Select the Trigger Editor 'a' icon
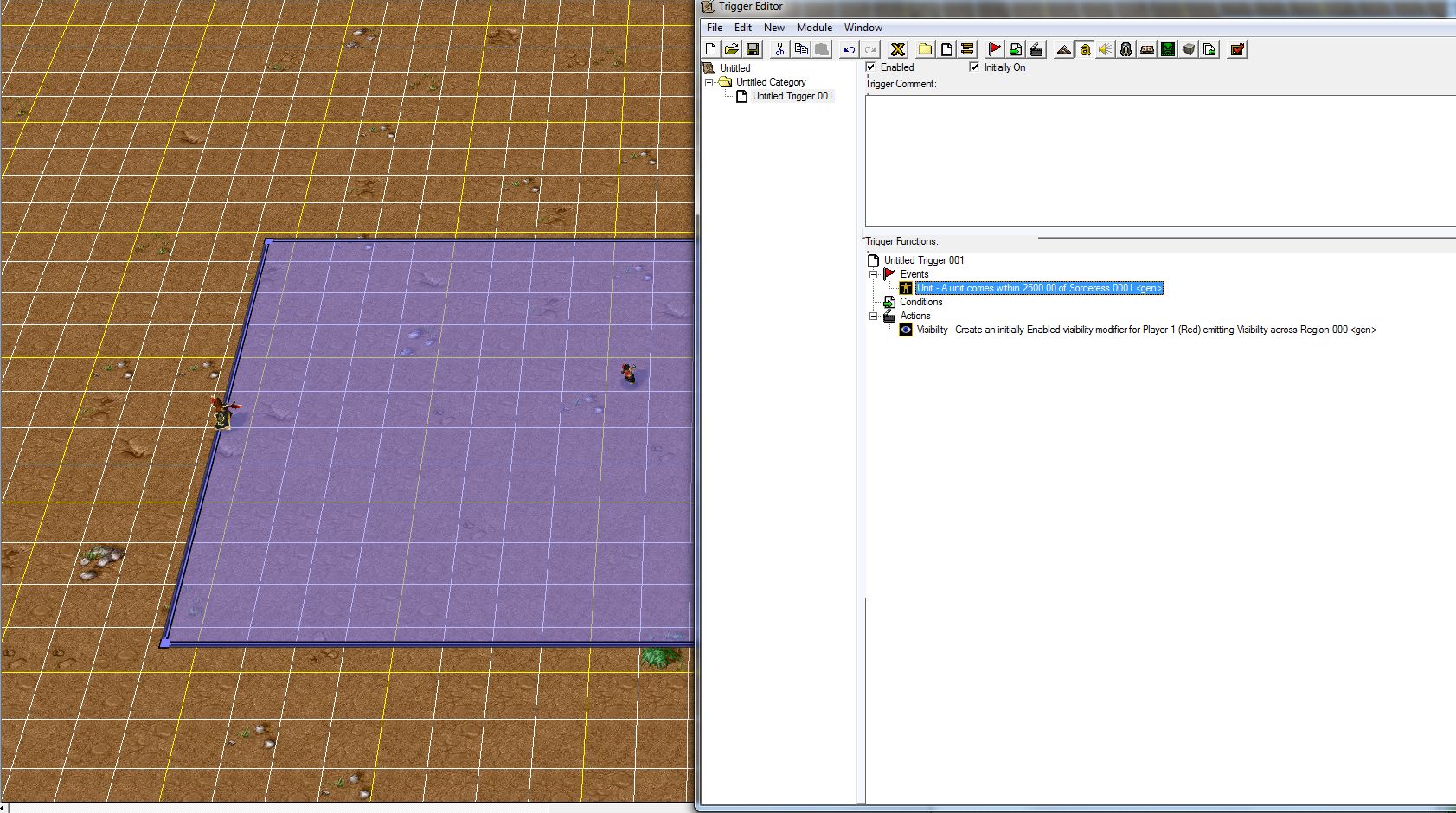 (1085, 49)
